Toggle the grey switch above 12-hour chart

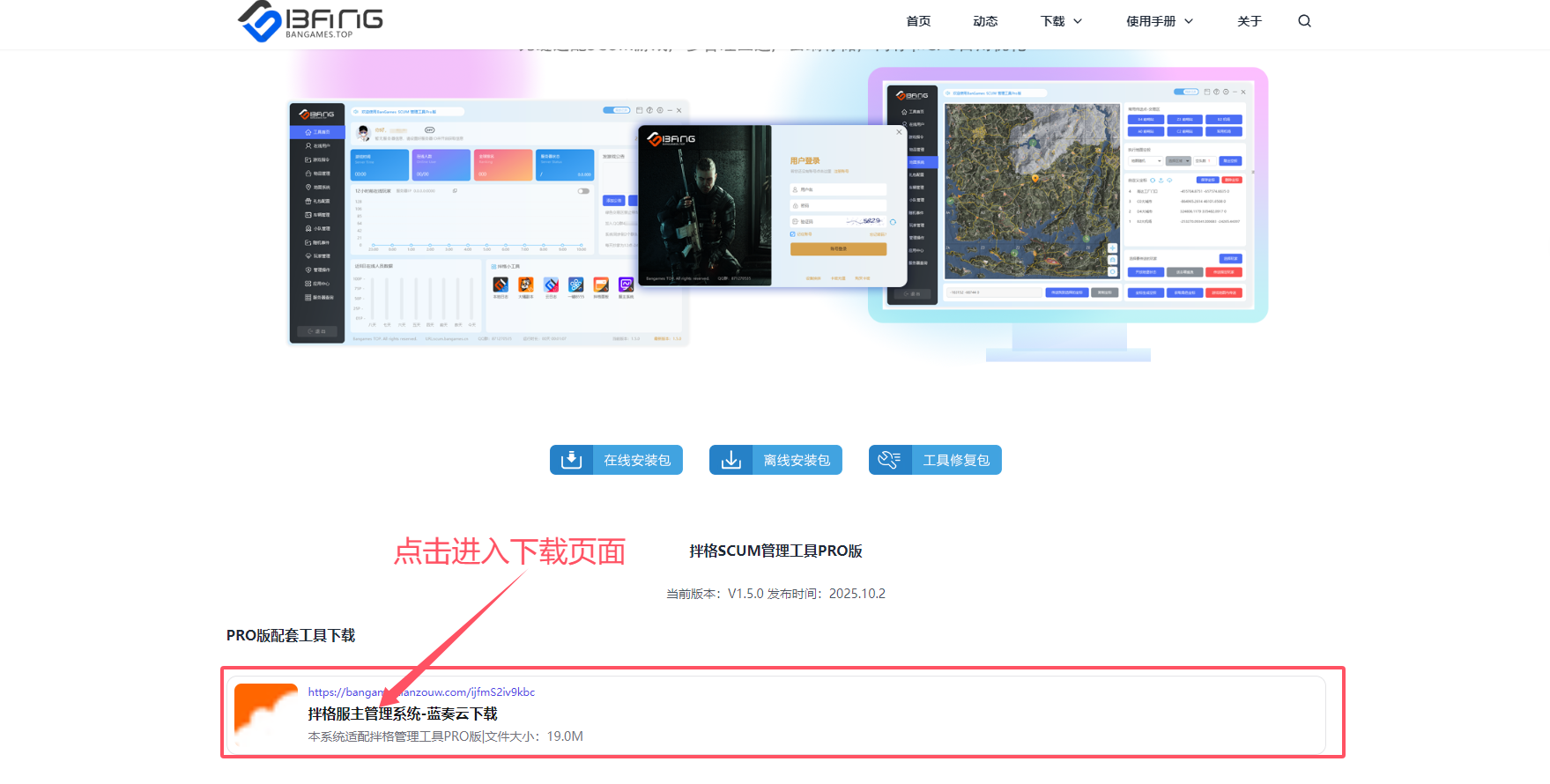pos(582,191)
